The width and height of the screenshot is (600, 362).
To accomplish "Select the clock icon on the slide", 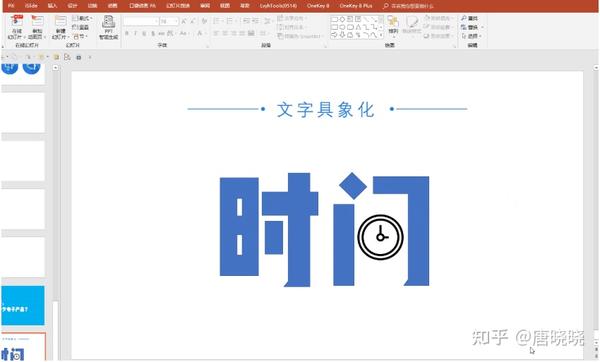I will (380, 237).
